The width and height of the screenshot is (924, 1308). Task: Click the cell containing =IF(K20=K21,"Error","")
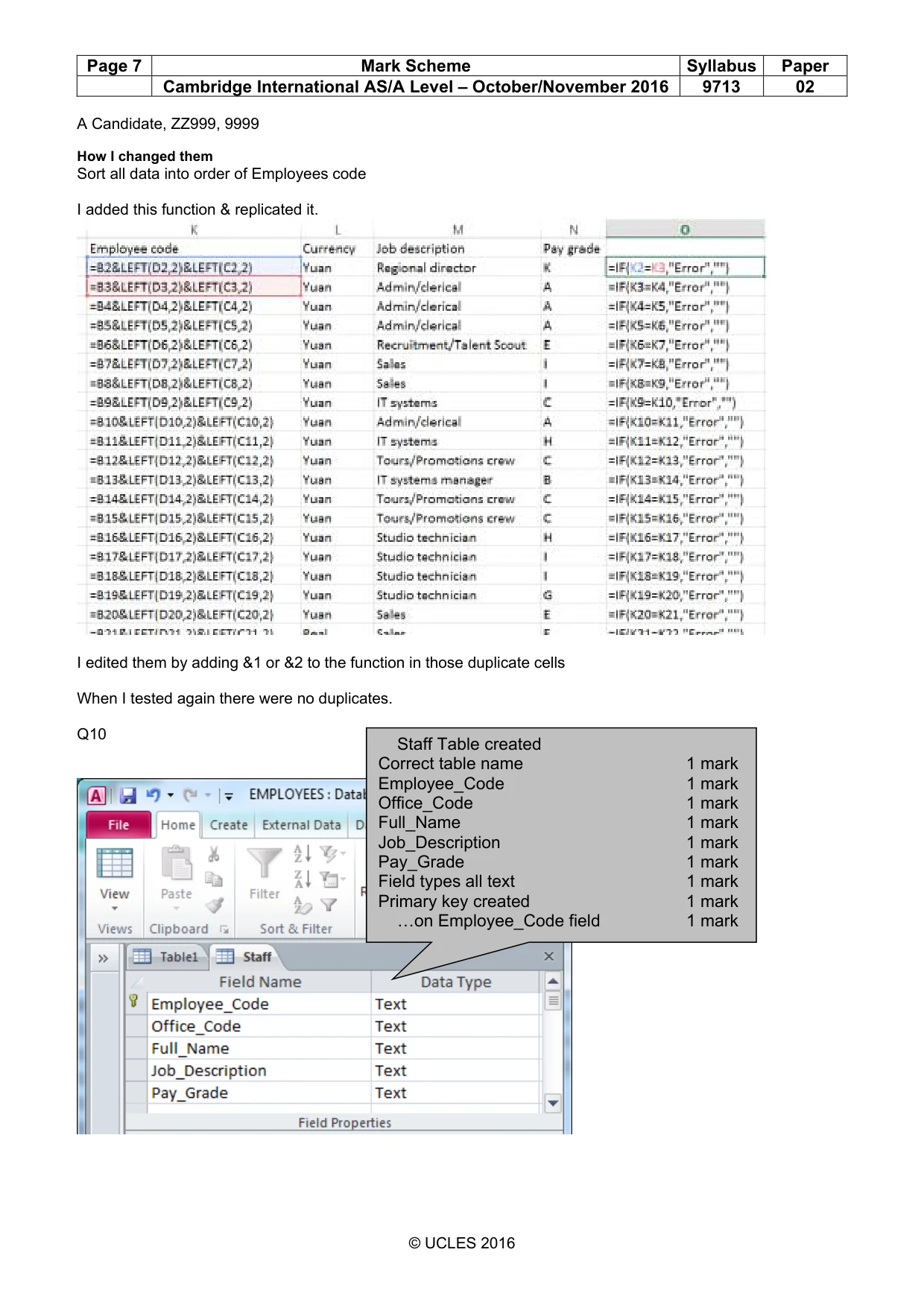point(685,615)
